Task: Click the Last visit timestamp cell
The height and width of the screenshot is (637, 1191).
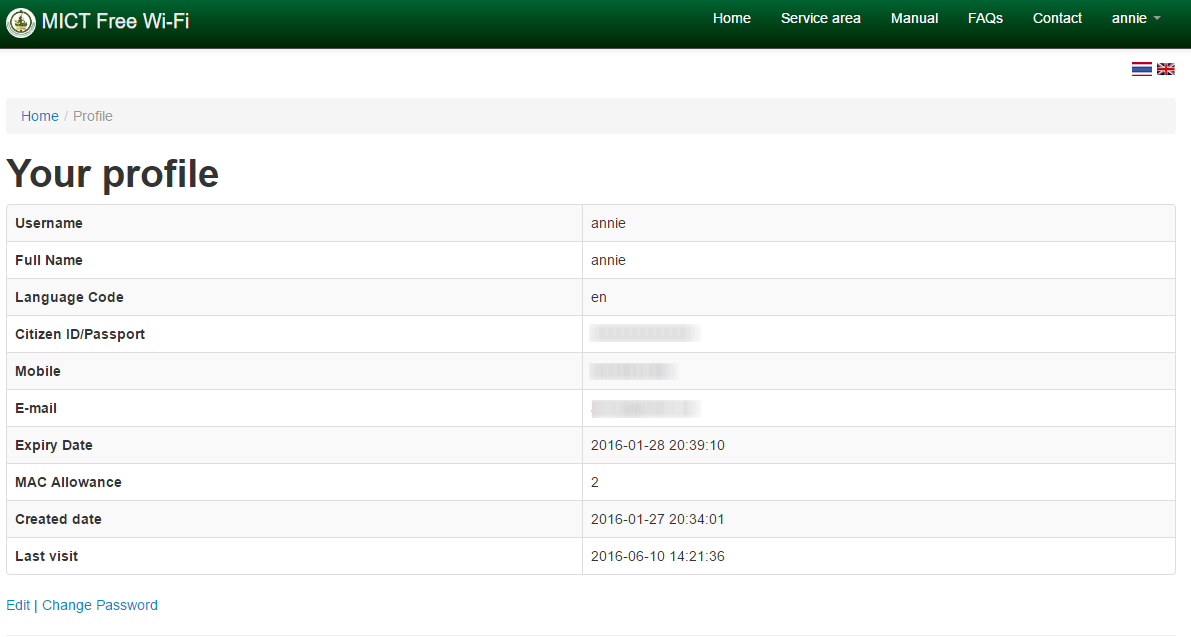Action: pos(879,557)
